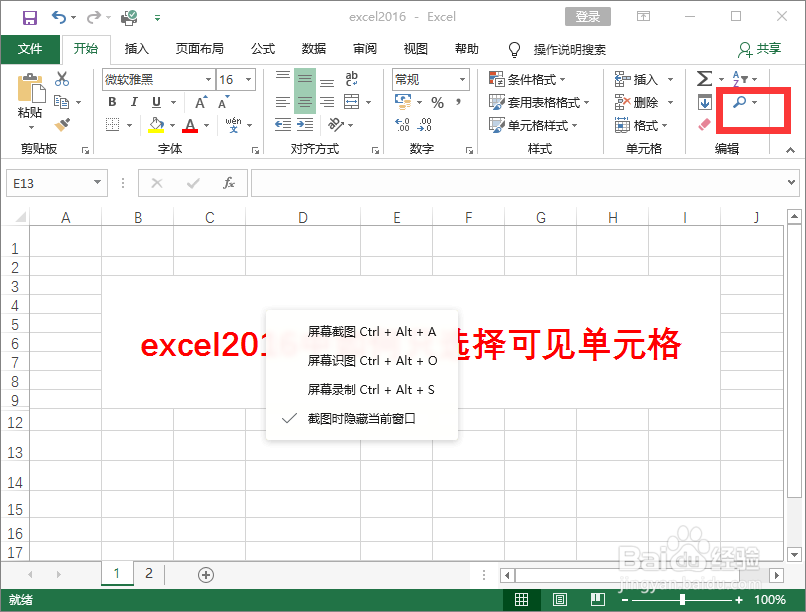Click the print preview icon in title bar

click(129, 17)
